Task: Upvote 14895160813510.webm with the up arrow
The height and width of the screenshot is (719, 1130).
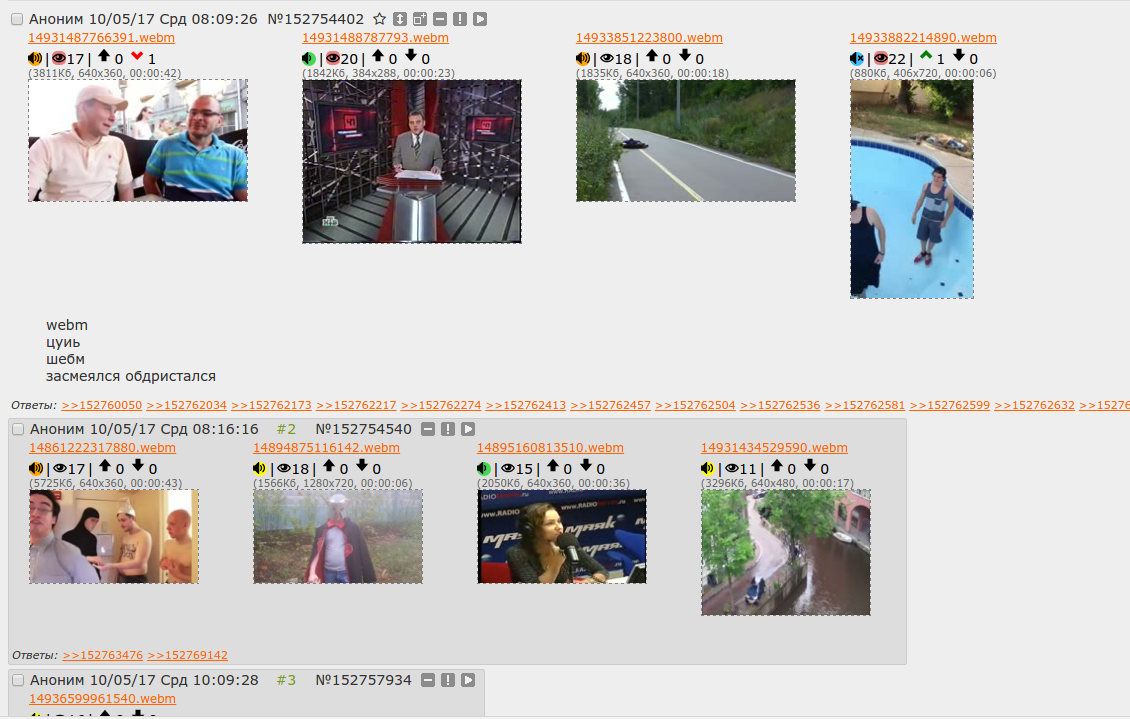Action: click(553, 466)
